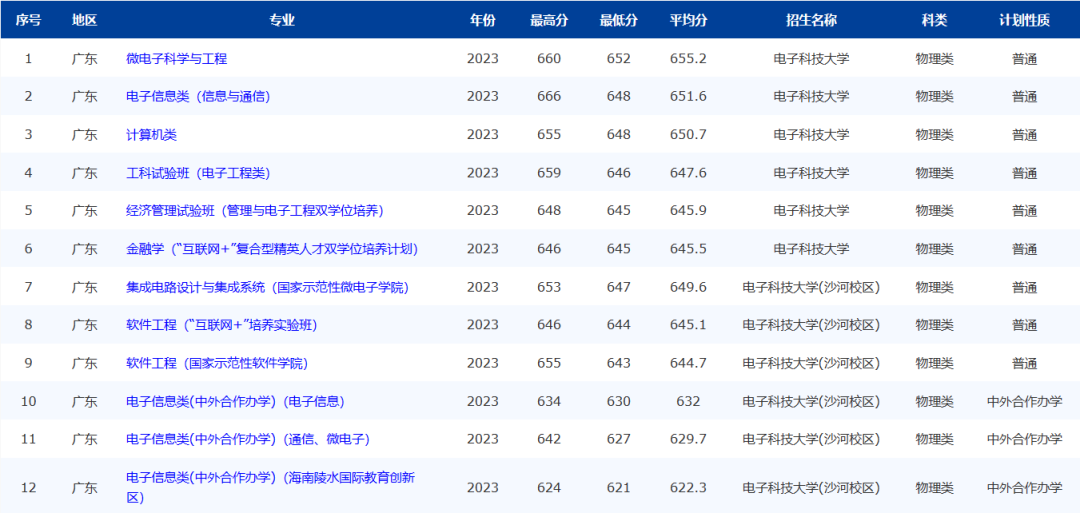This screenshot has width=1080, height=513.
Task: Select average score 649.6 cell
Action: click(688, 286)
